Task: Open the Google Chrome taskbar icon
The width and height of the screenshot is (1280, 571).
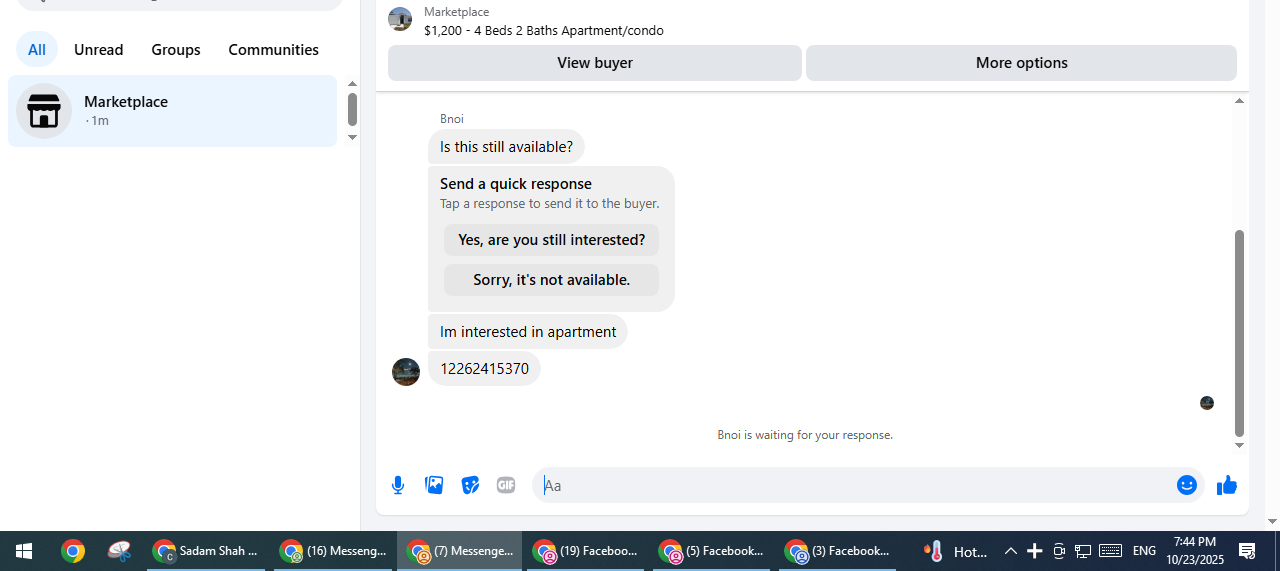Action: [x=72, y=551]
